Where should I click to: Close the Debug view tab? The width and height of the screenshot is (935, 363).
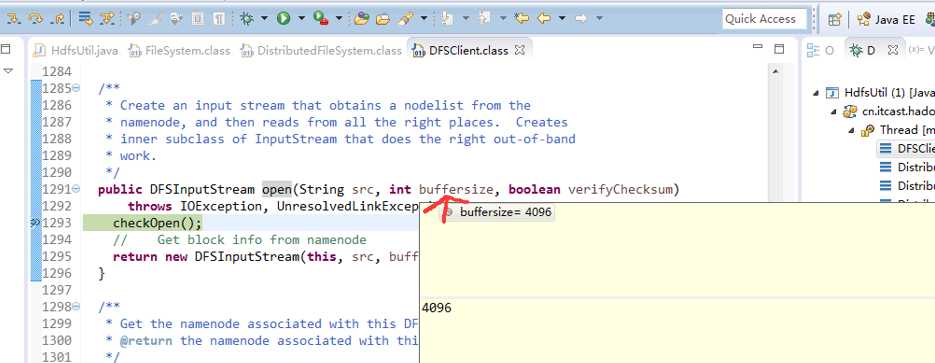coord(893,50)
